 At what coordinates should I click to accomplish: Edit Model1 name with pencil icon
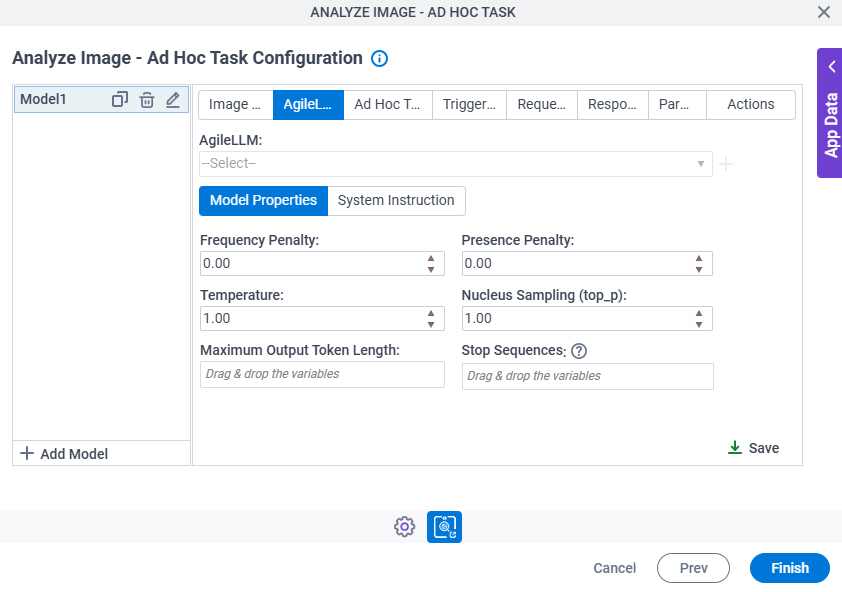[173, 99]
